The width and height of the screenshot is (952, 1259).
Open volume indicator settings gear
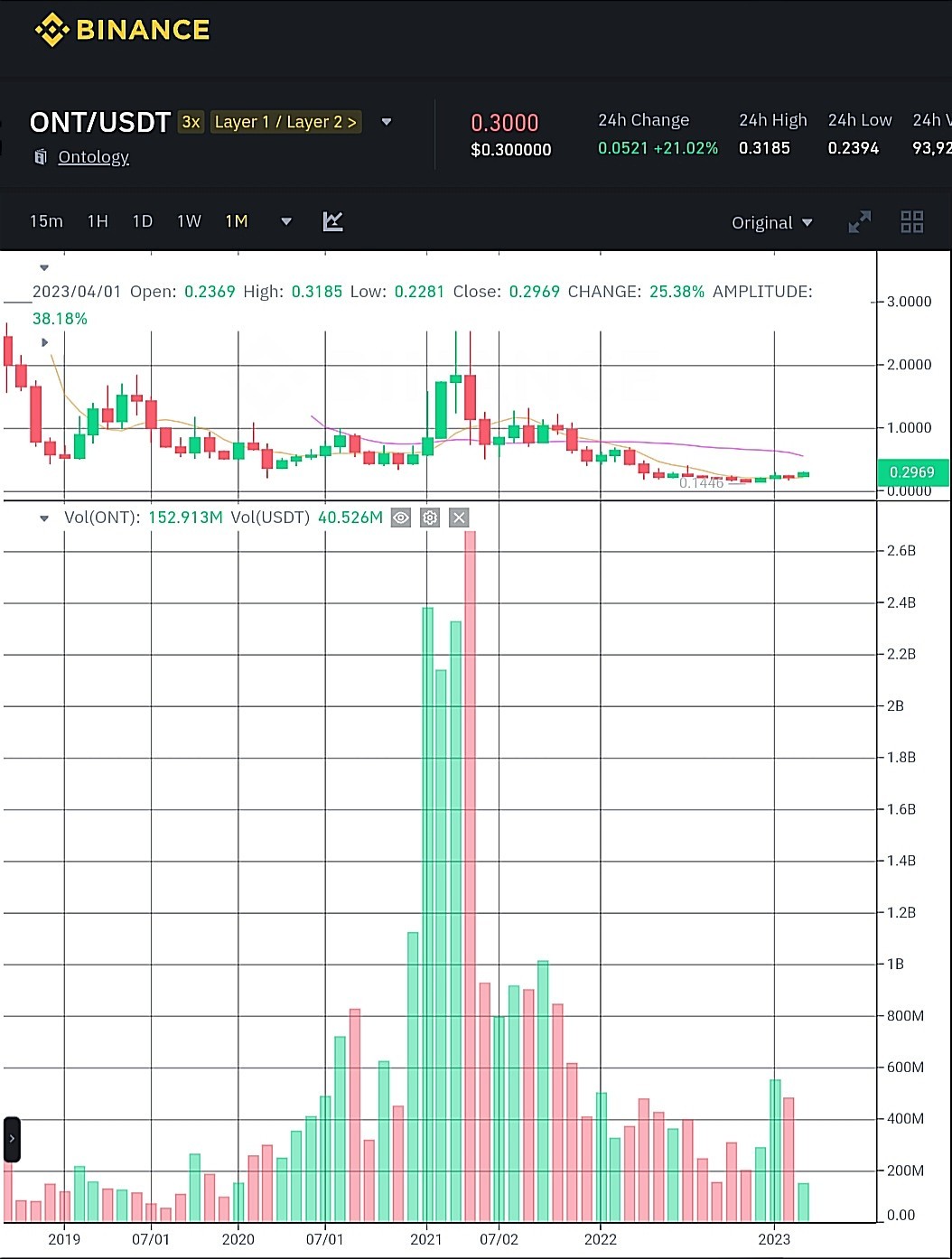click(x=430, y=518)
